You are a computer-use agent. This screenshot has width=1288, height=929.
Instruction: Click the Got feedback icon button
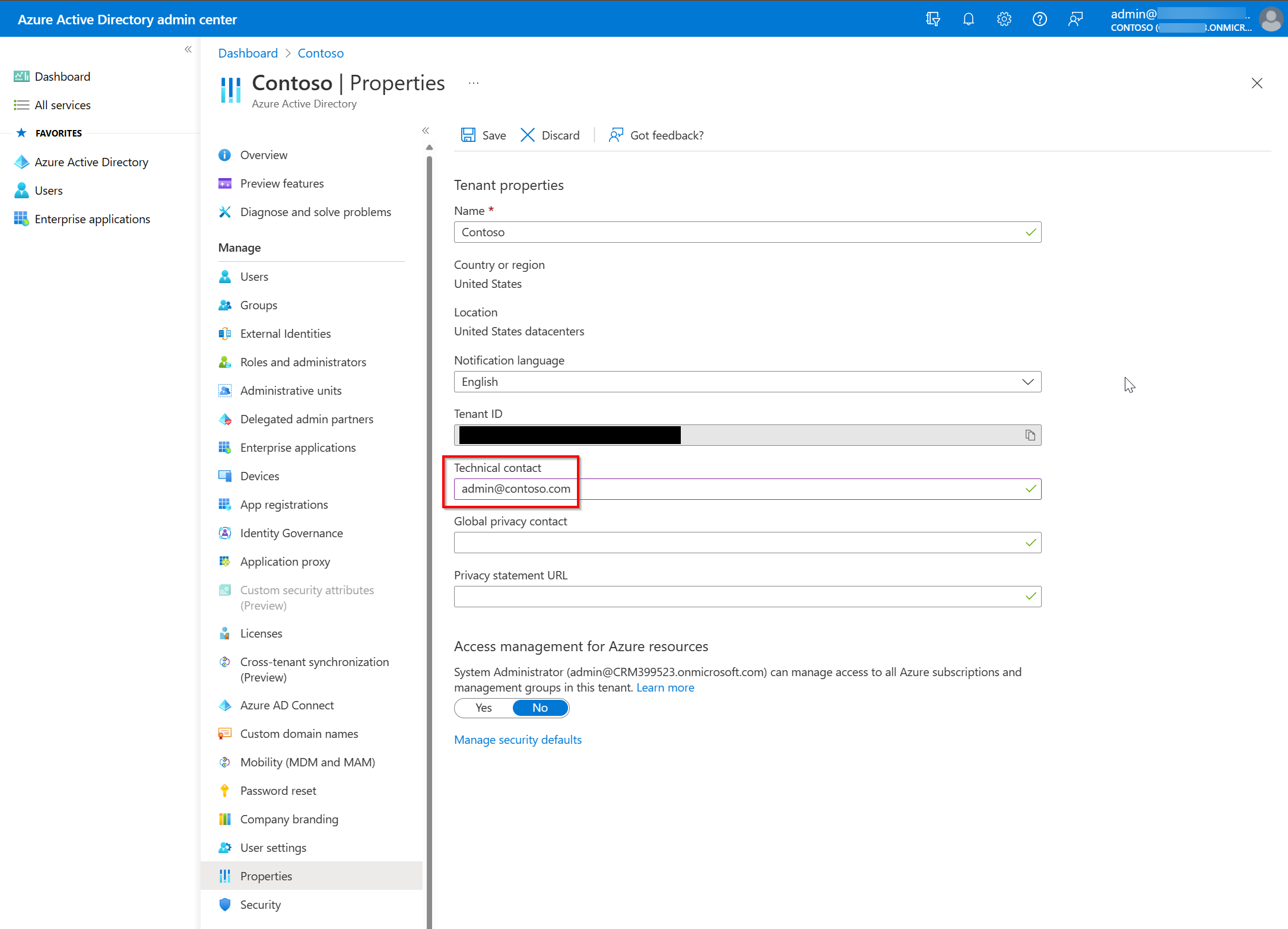pos(617,134)
